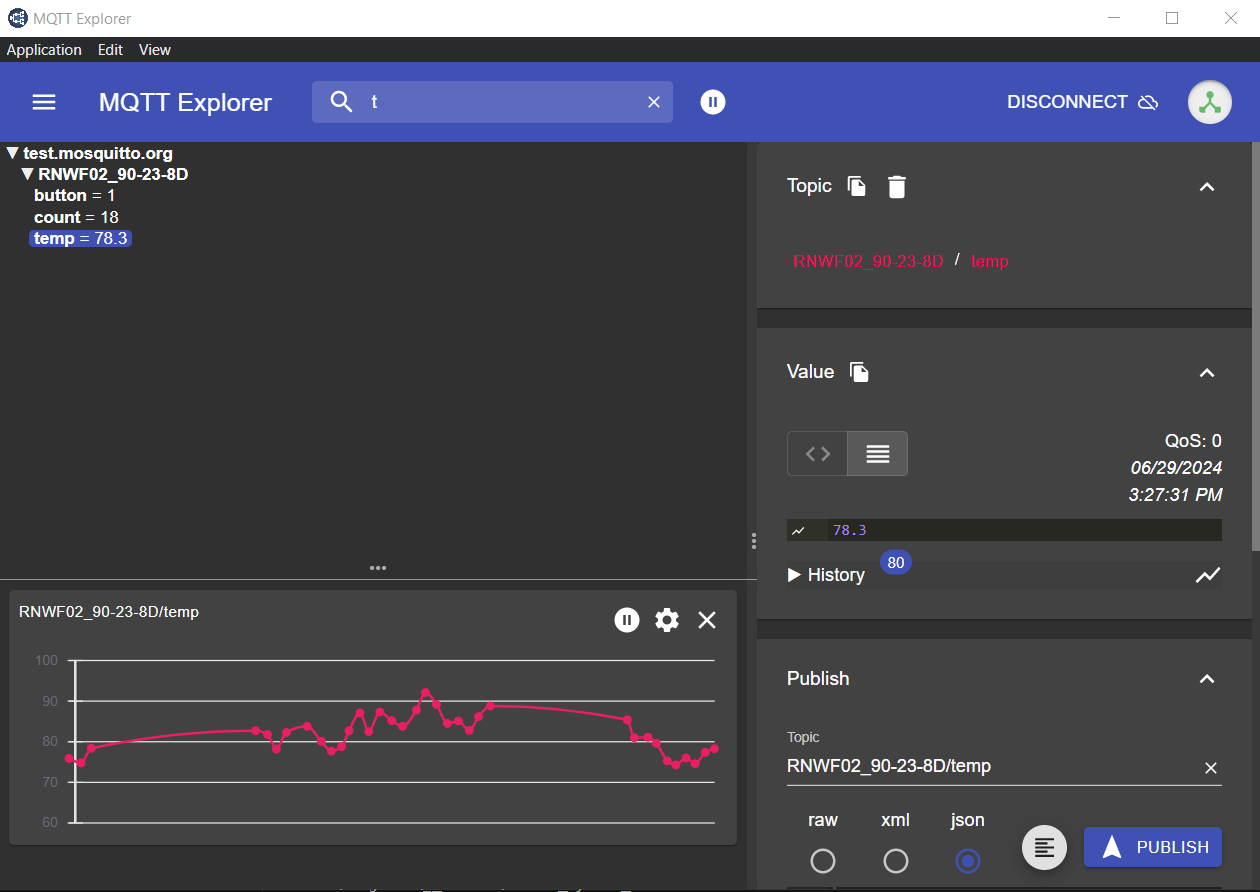The image size is (1260, 892).
Task: Pause the temp chart
Action: [627, 620]
